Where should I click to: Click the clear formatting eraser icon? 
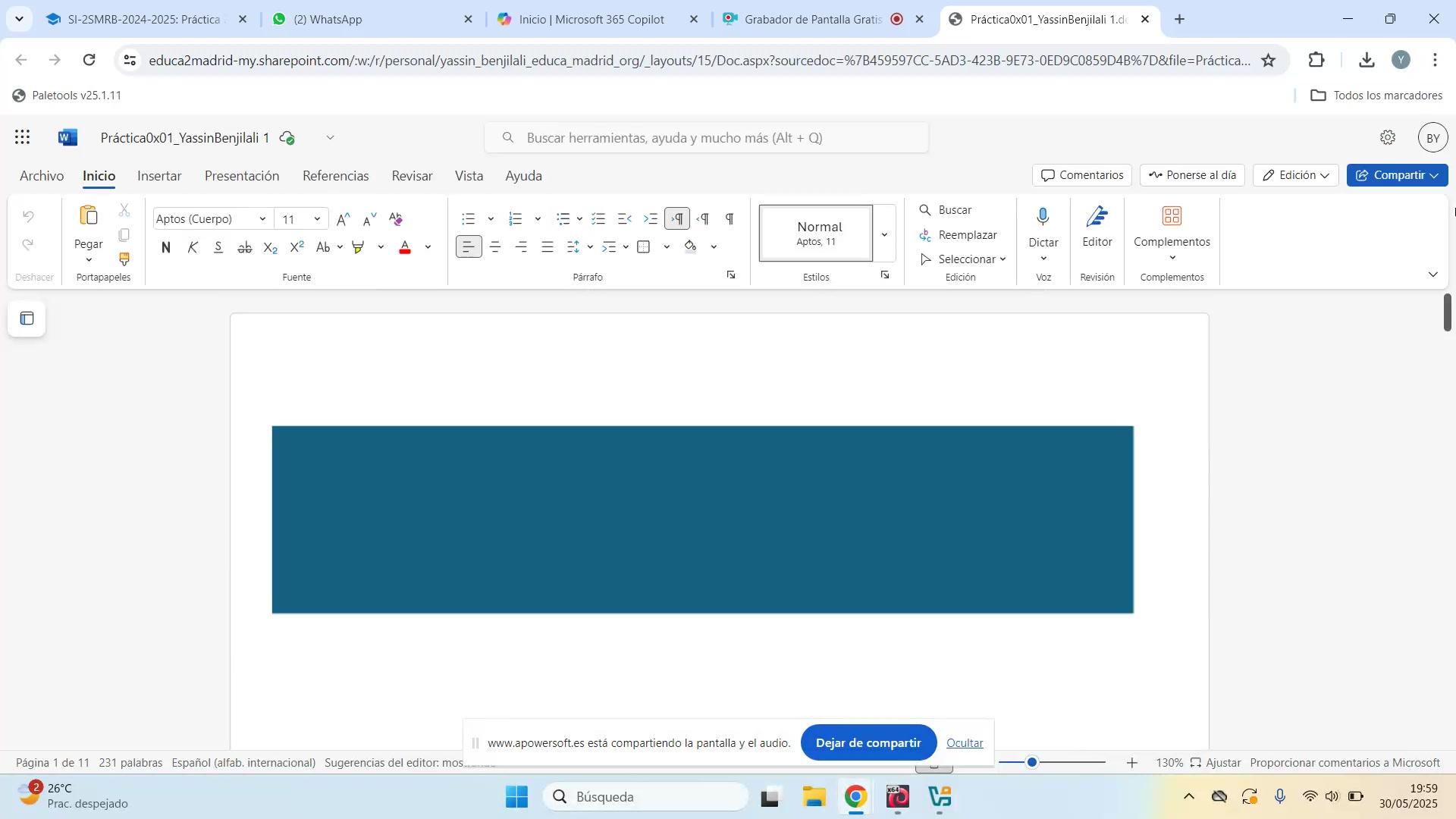[396, 219]
